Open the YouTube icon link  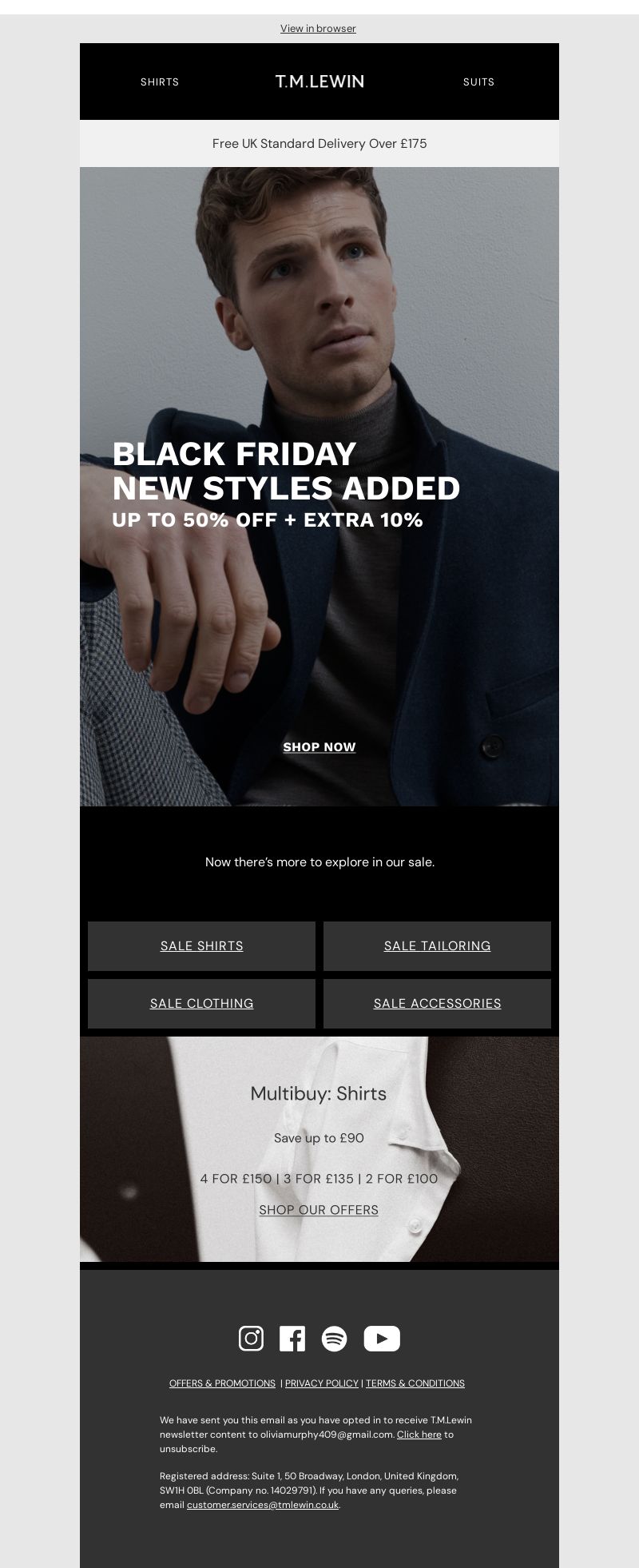coord(382,1338)
